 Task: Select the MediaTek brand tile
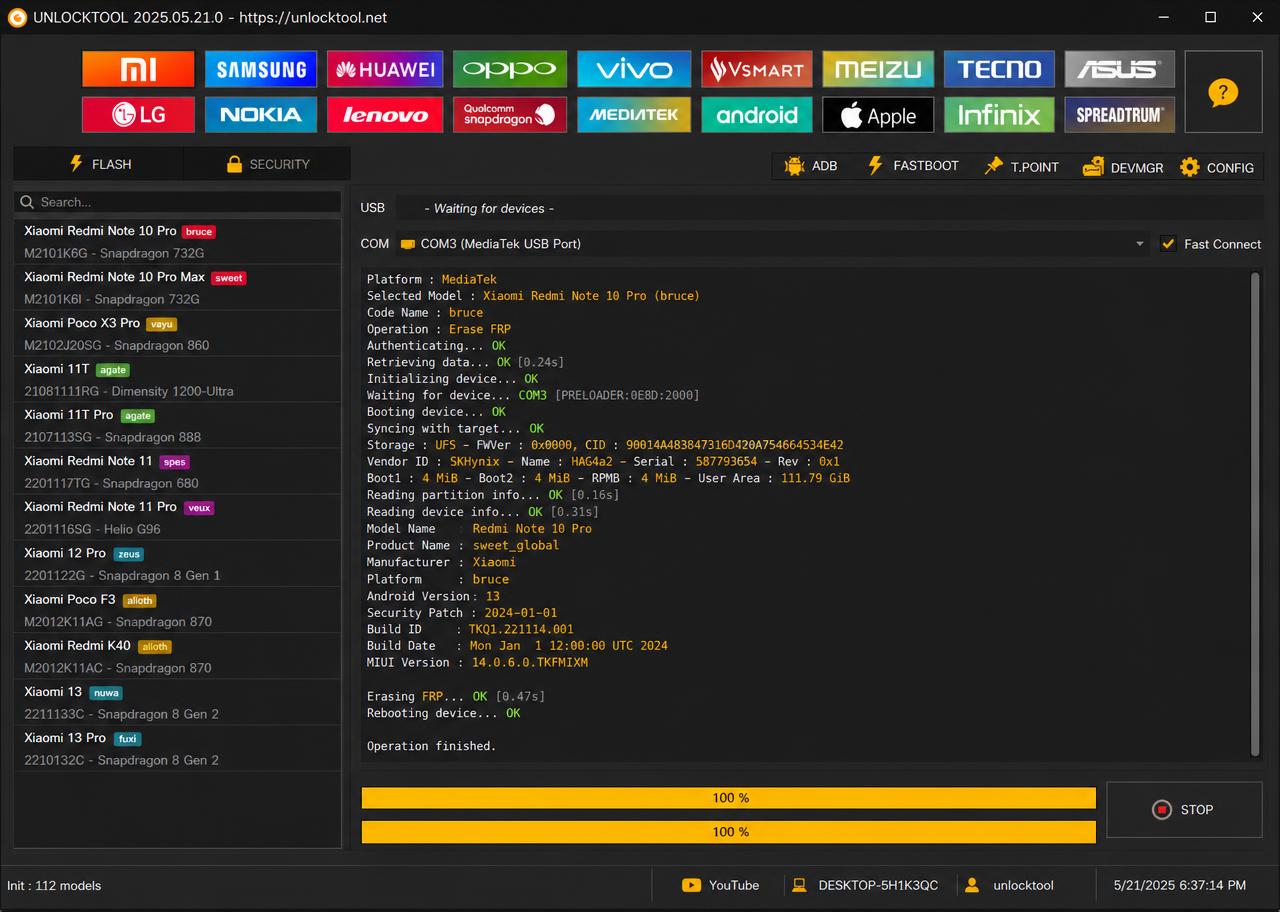click(634, 115)
